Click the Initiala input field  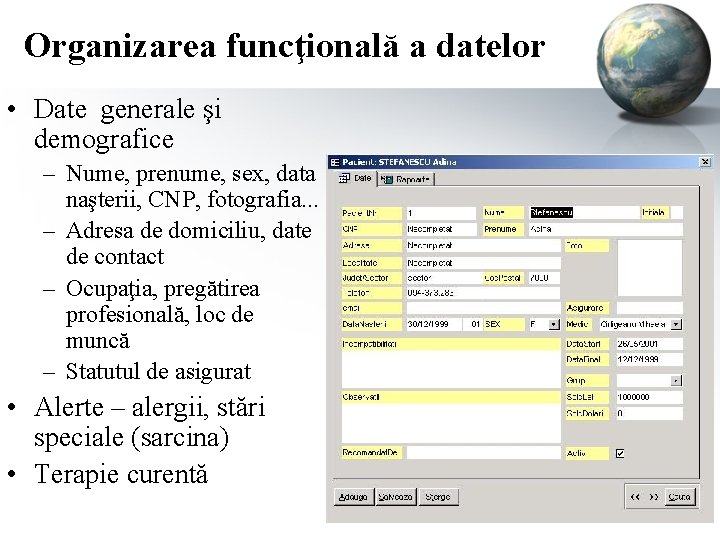(677, 213)
